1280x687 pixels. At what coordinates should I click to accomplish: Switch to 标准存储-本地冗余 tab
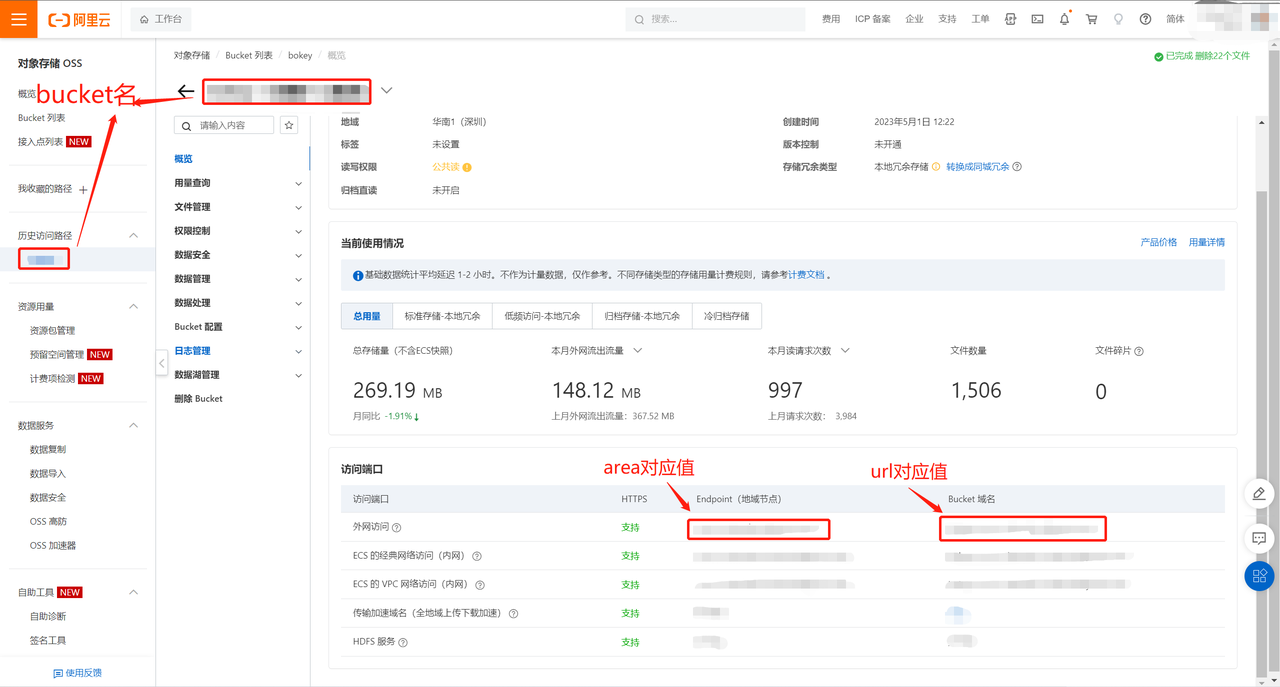[442, 316]
